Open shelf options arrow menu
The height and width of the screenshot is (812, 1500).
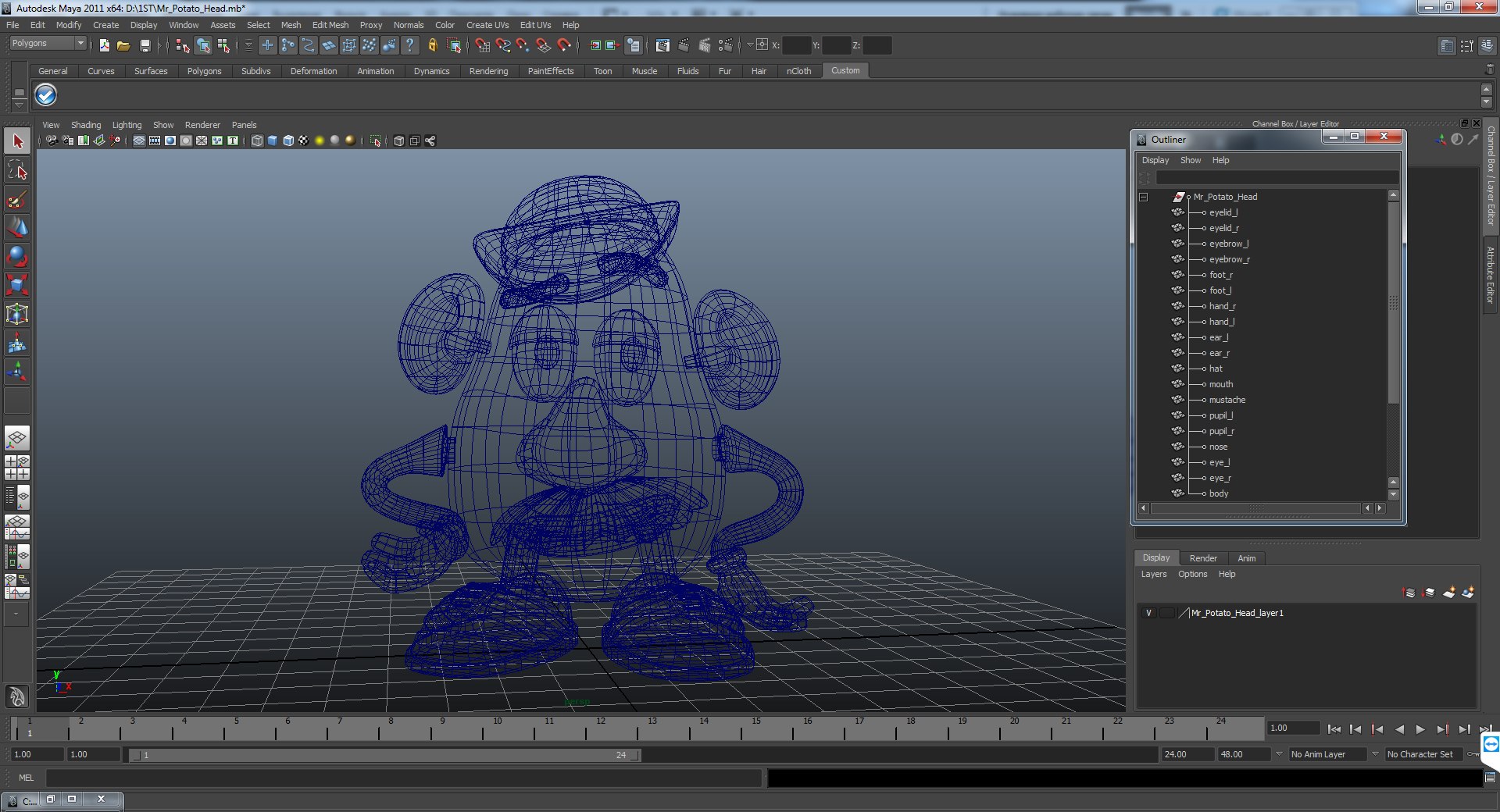pos(19,104)
